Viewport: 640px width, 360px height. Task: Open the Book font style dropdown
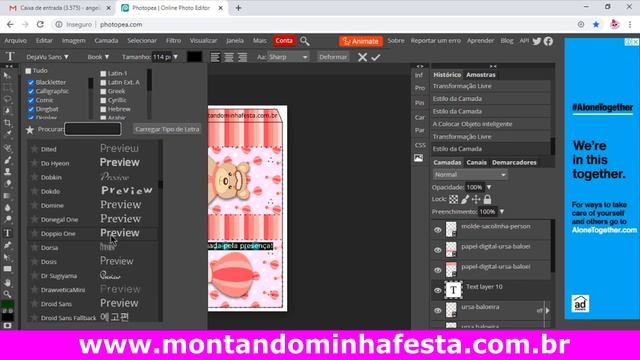point(98,57)
